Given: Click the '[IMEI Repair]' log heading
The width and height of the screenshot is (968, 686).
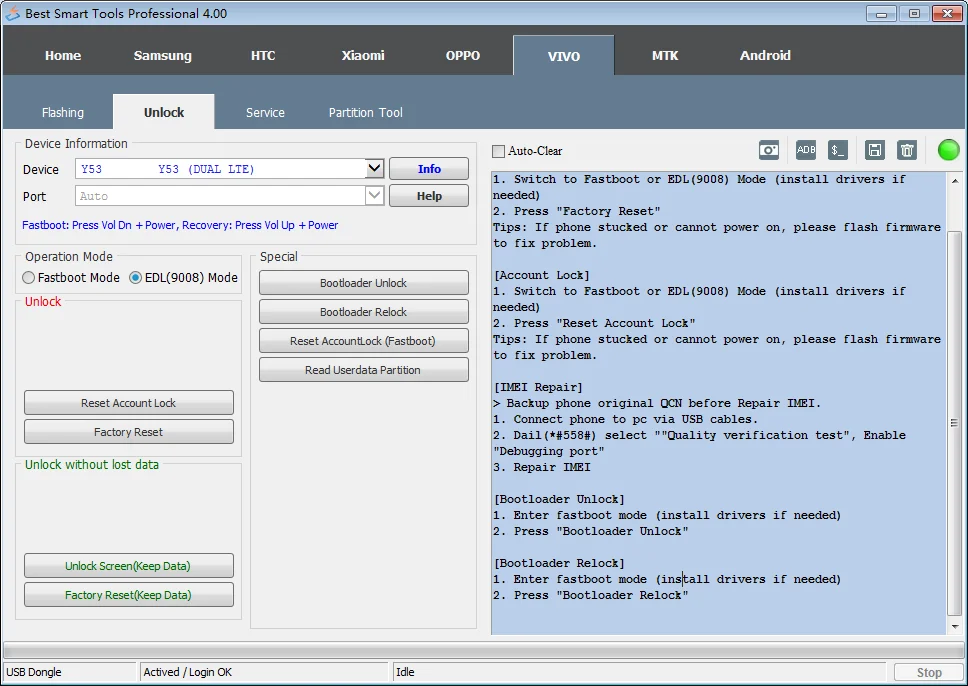Looking at the screenshot, I should 538,387.
